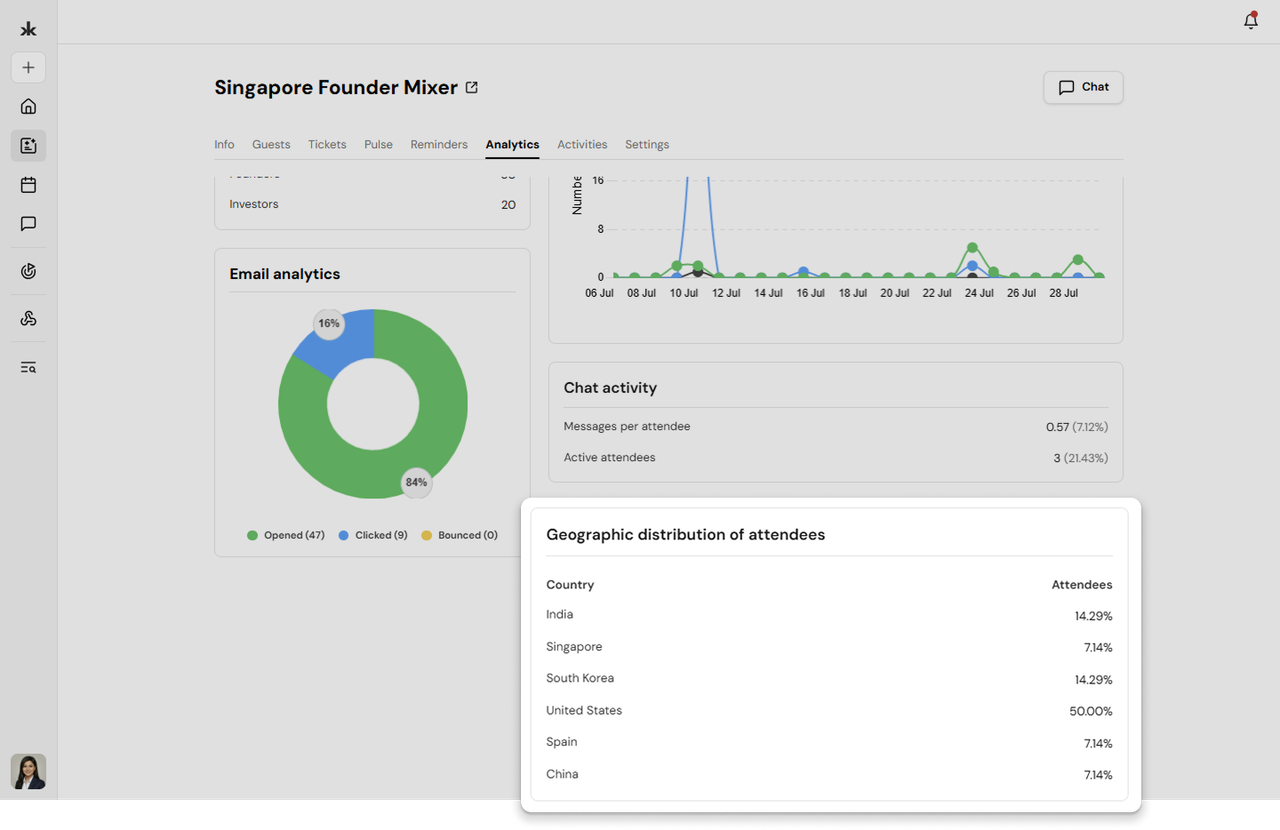
Task: Click the Investors count 20
Action: pyautogui.click(x=508, y=205)
